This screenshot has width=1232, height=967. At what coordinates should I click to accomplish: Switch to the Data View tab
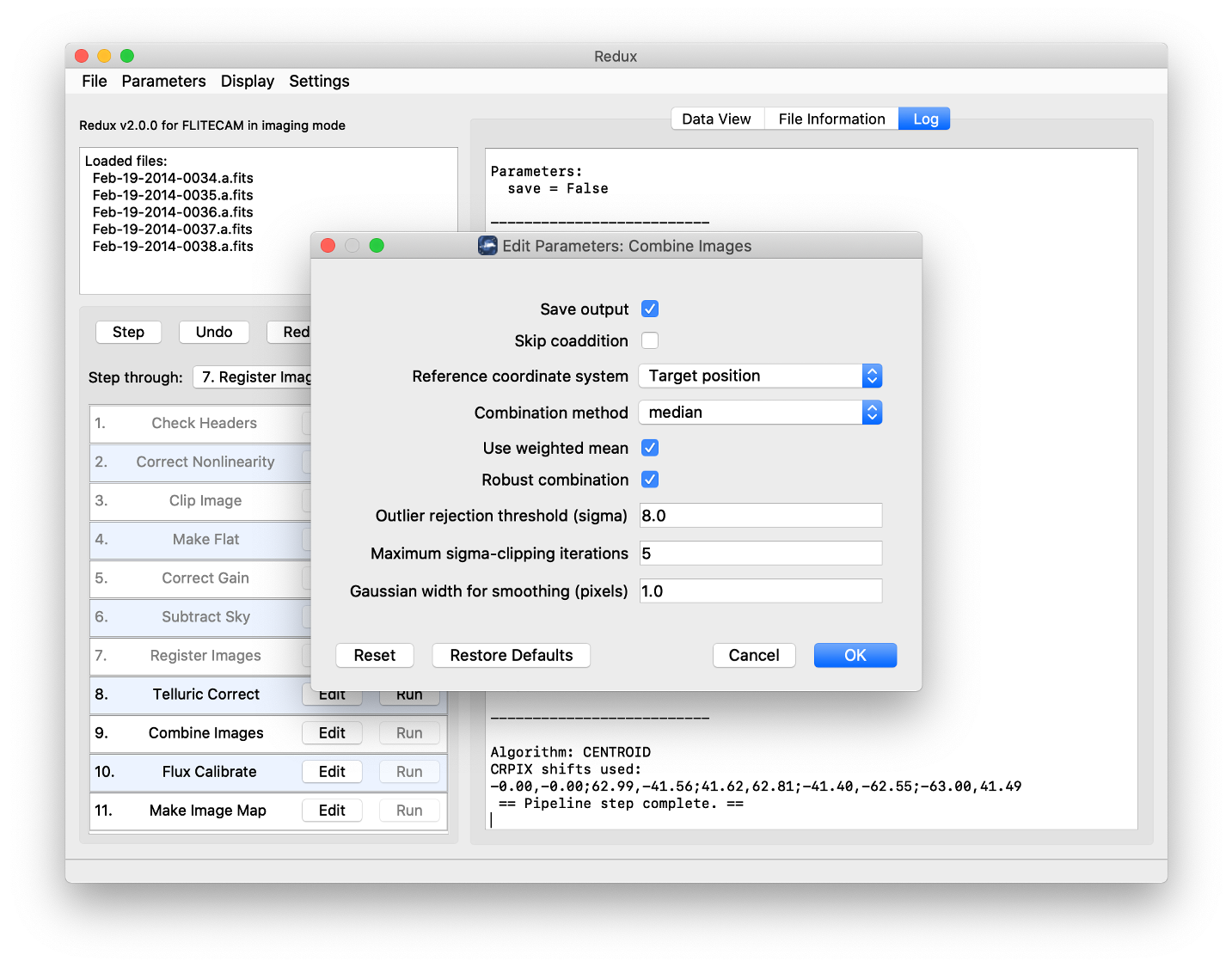tap(717, 119)
